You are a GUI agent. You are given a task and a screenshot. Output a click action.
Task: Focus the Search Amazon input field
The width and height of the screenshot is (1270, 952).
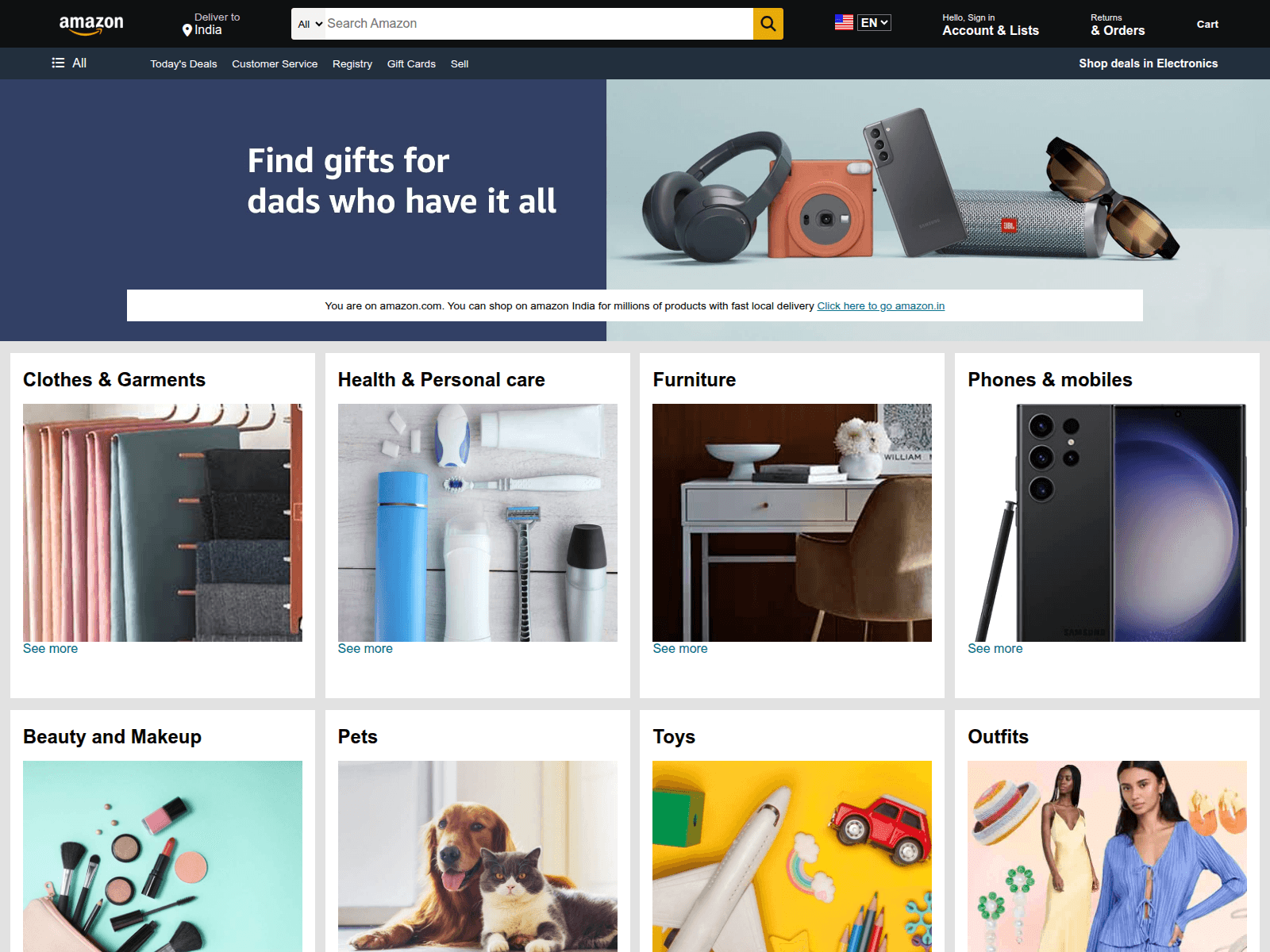click(538, 24)
